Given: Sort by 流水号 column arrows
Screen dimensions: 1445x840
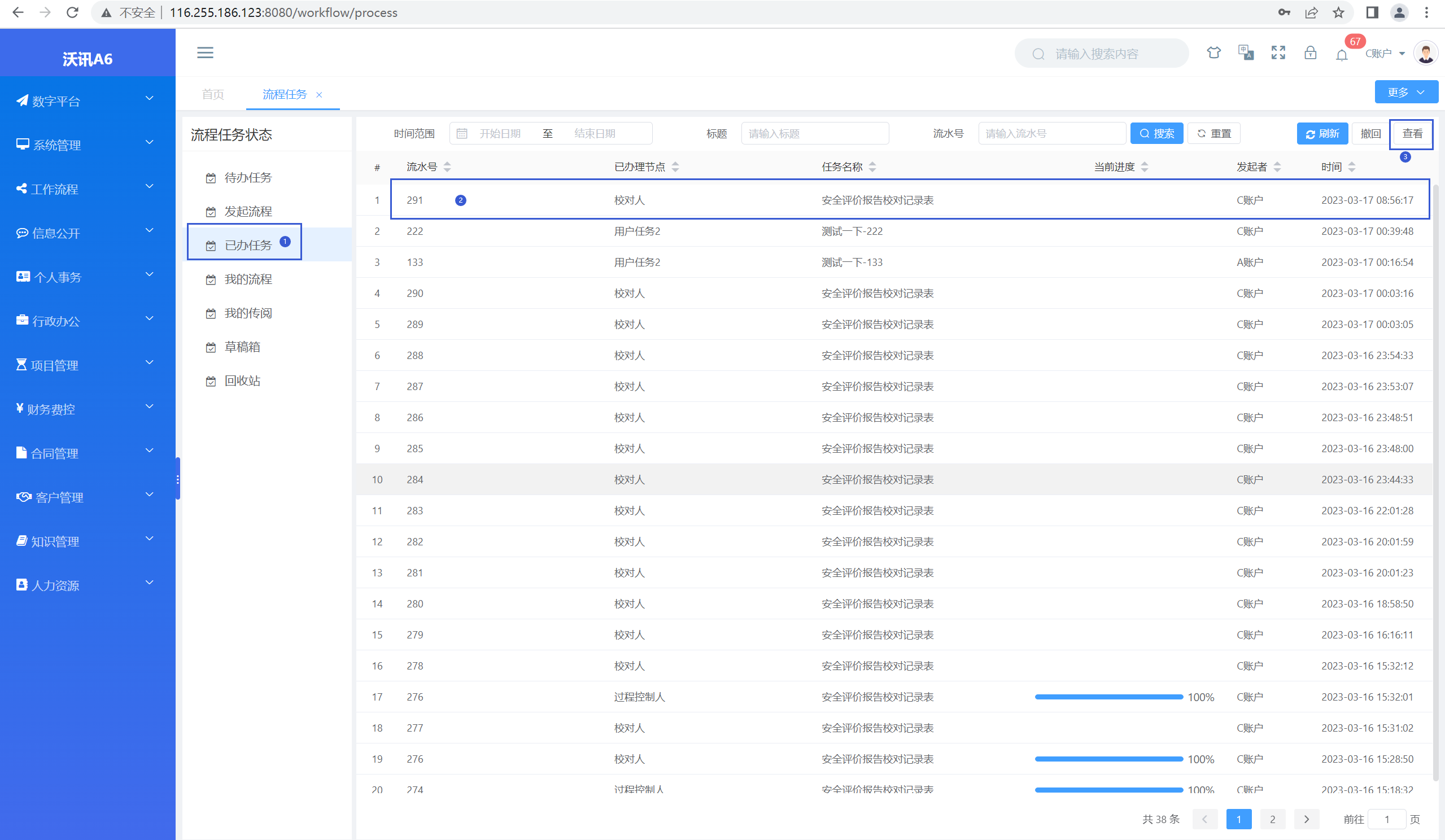Looking at the screenshot, I should (x=447, y=167).
